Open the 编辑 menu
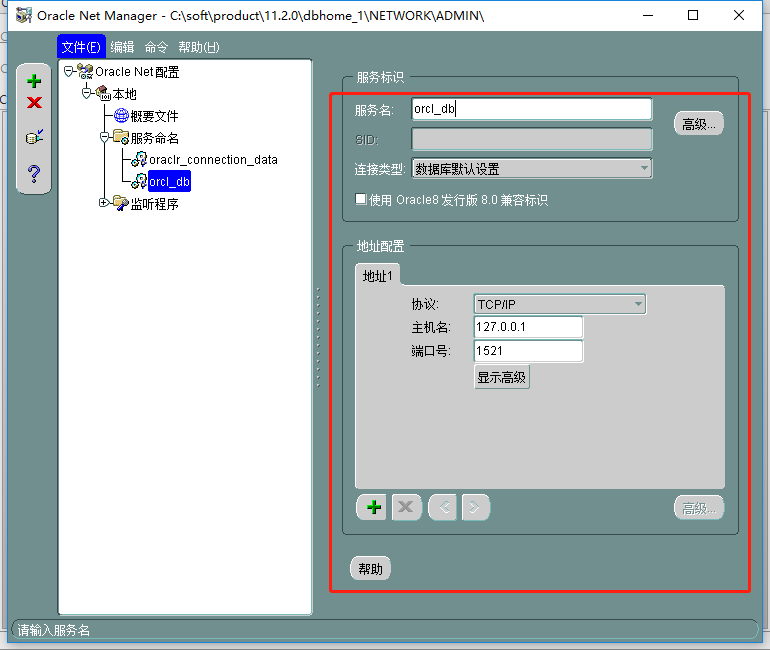The height and width of the screenshot is (650, 770). (122, 47)
